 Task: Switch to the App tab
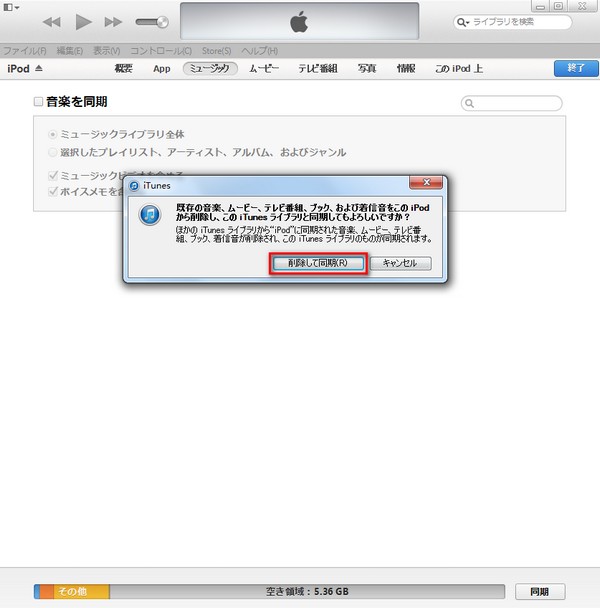click(162, 69)
